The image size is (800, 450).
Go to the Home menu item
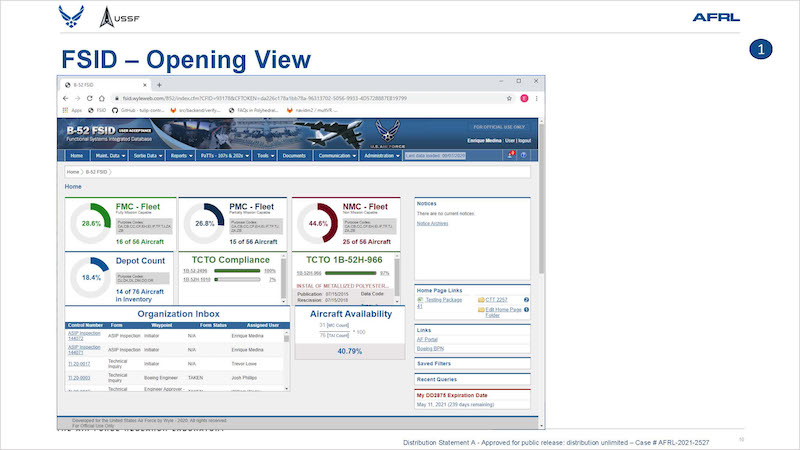click(x=77, y=156)
